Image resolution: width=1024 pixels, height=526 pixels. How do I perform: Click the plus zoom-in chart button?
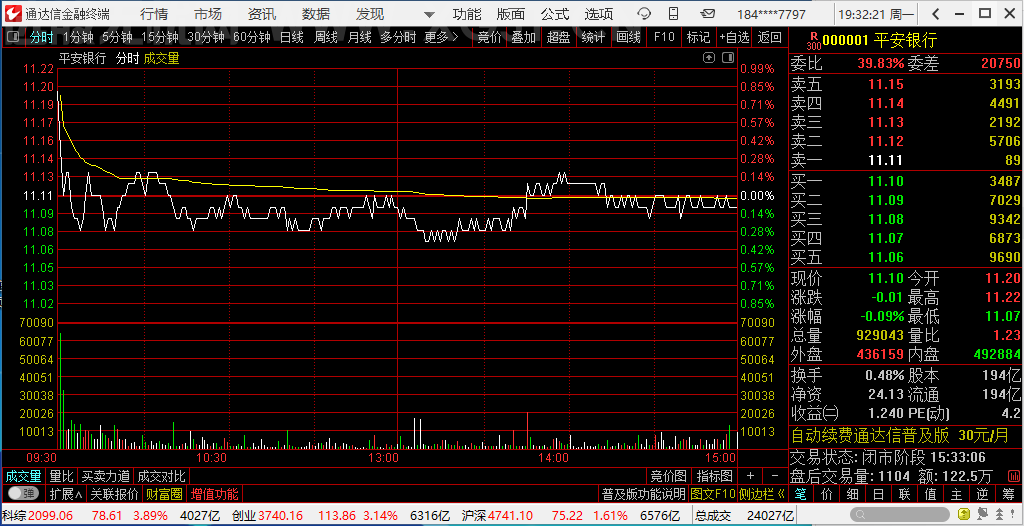(750, 476)
